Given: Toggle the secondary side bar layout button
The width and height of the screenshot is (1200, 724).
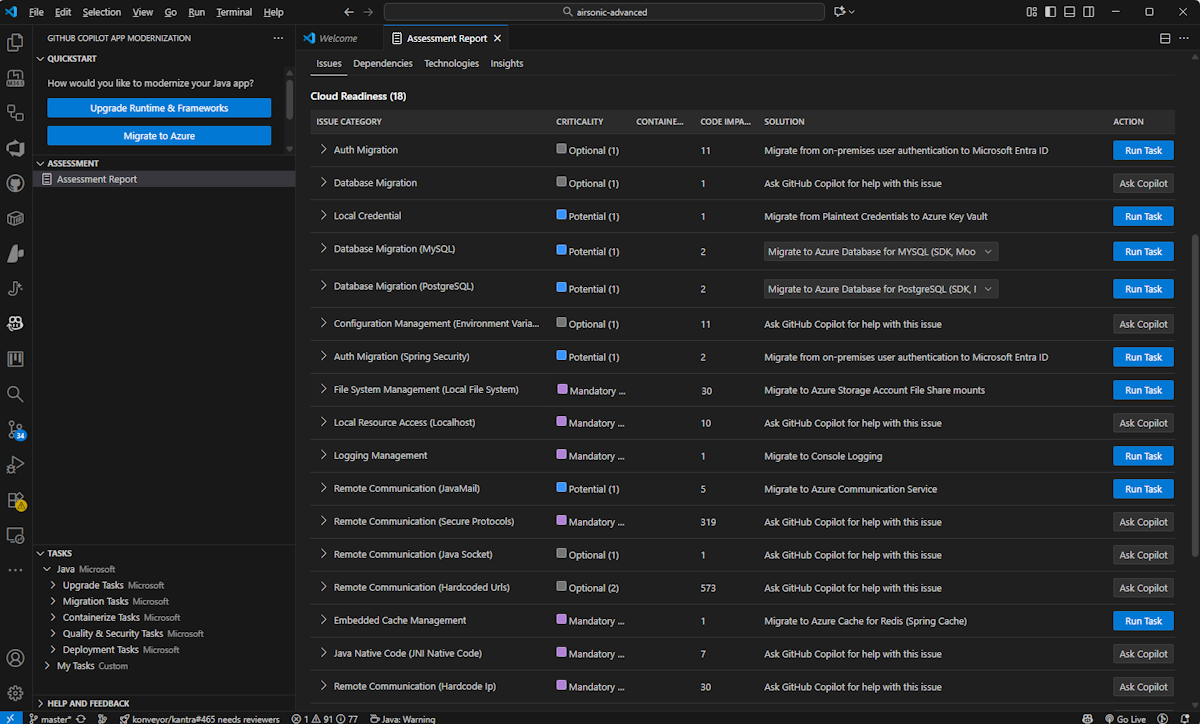Looking at the screenshot, I should [x=1089, y=12].
